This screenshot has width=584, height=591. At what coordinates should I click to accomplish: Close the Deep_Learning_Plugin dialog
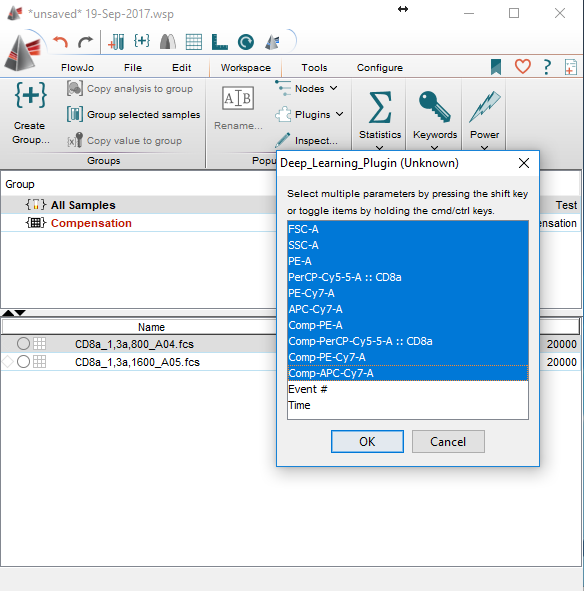tap(524, 163)
